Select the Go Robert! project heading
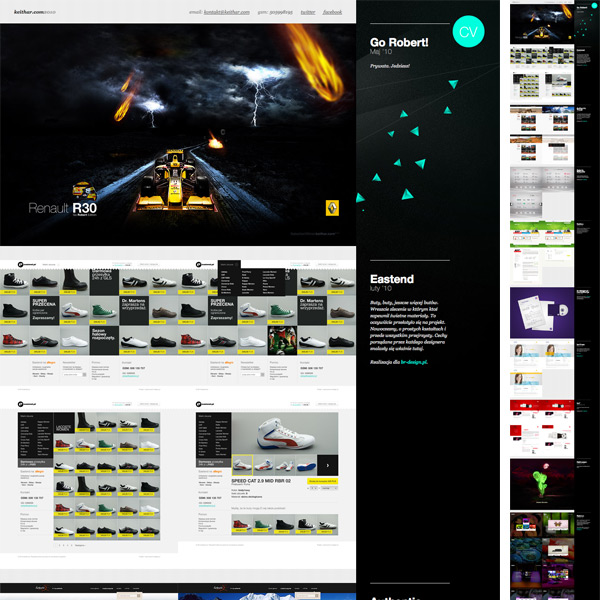Screen dimensions: 600x600 (x=399, y=42)
